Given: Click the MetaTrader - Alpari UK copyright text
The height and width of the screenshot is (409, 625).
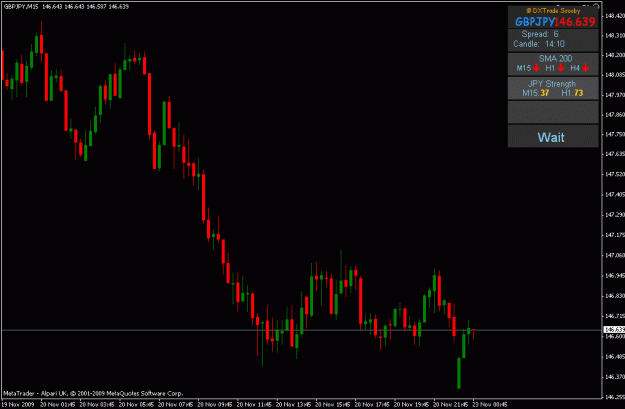Looking at the screenshot, I should 93,393.
